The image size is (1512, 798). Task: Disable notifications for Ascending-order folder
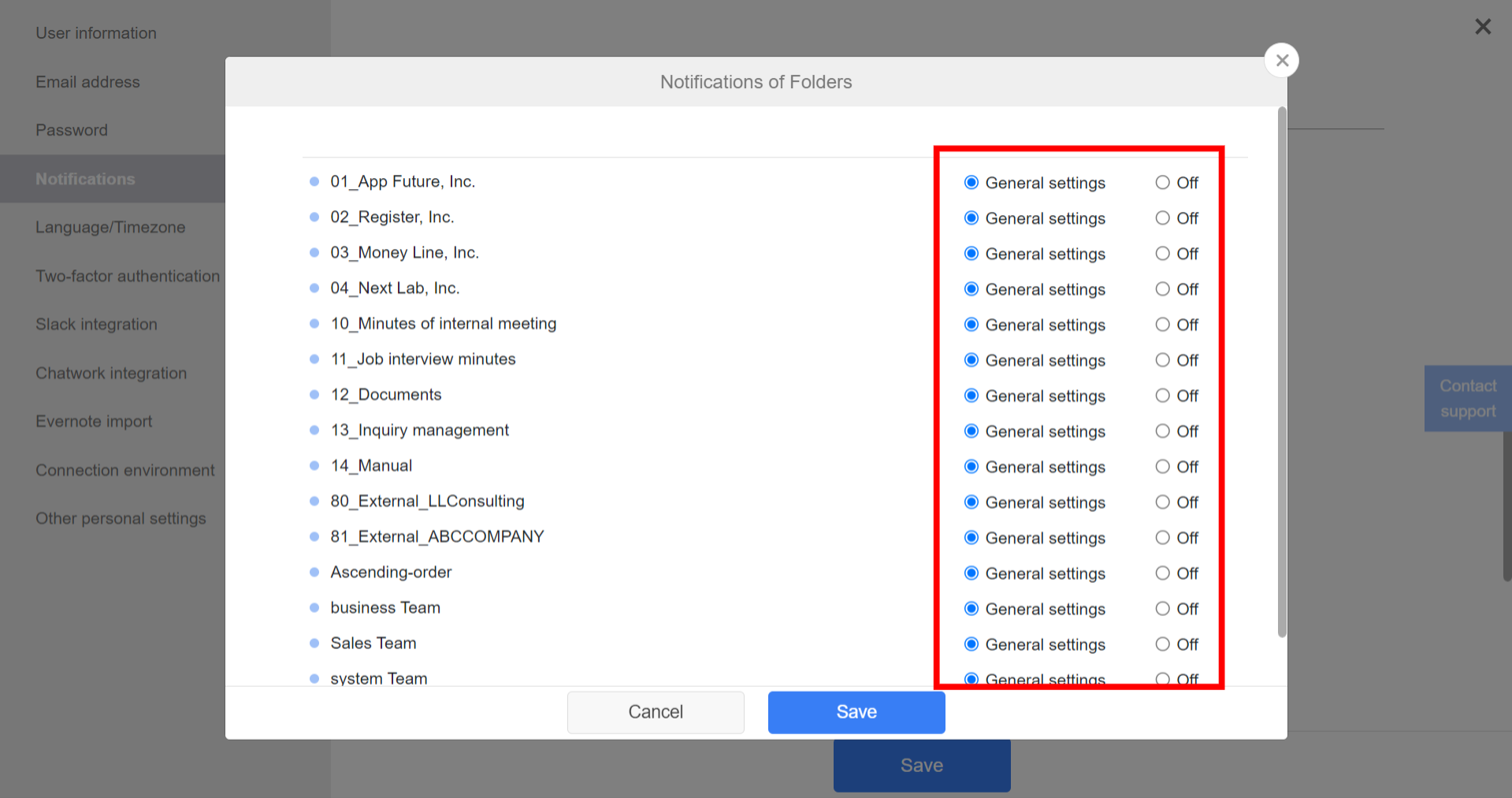[1162, 573]
